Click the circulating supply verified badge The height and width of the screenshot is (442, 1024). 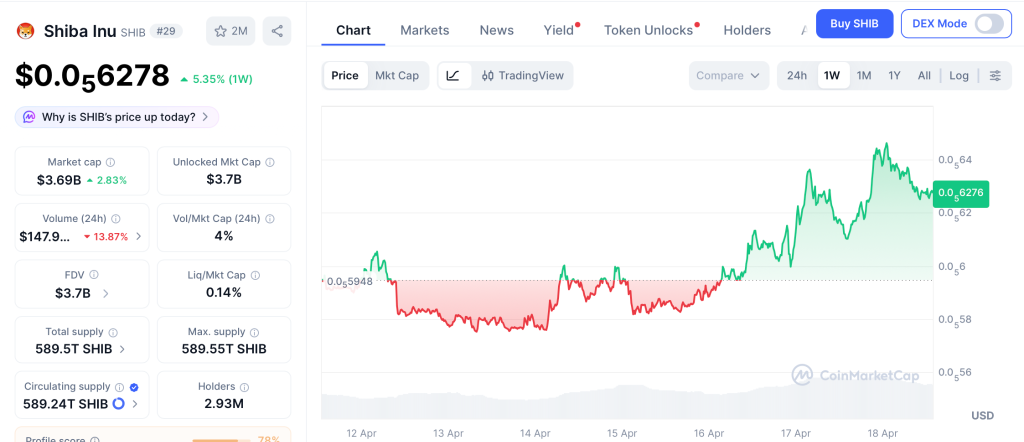point(134,386)
